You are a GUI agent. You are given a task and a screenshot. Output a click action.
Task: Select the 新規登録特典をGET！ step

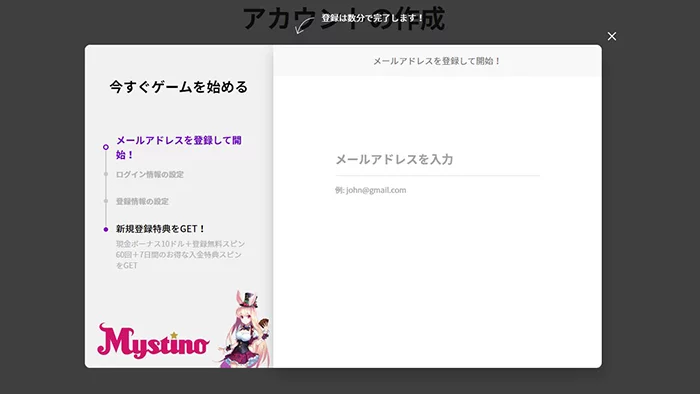click(x=160, y=229)
